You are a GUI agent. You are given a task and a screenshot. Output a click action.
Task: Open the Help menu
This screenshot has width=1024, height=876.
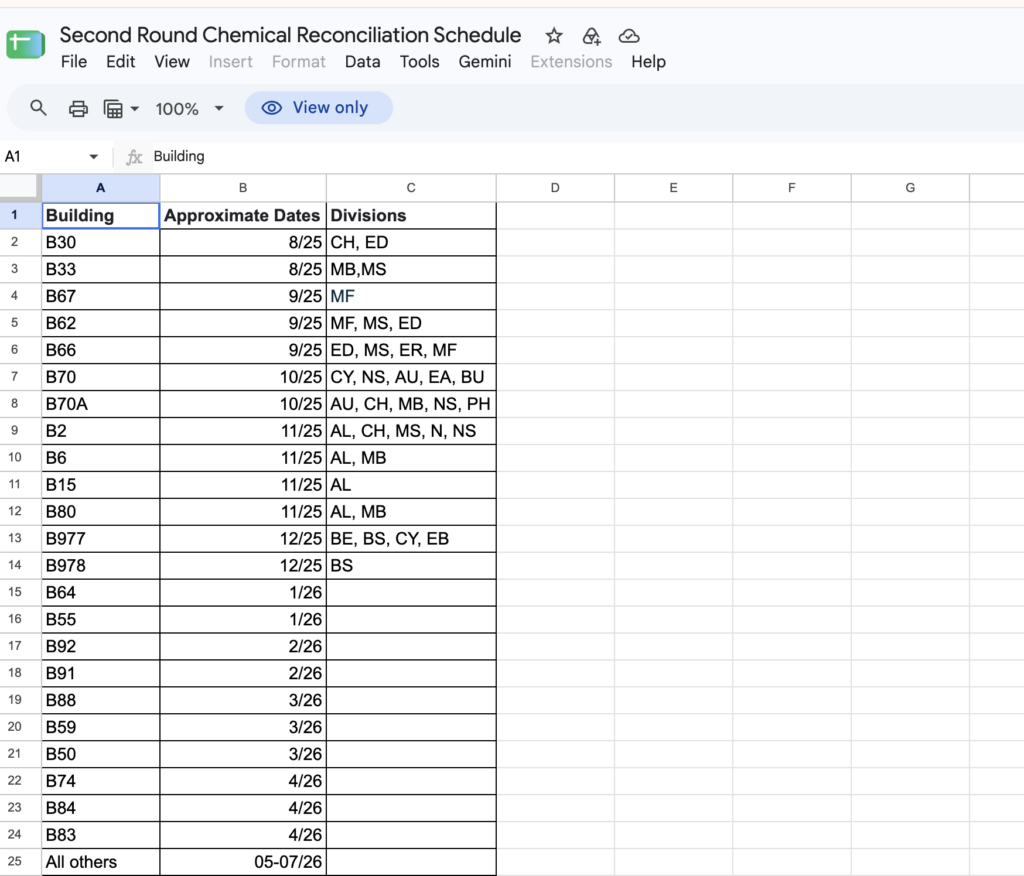pyautogui.click(x=648, y=61)
